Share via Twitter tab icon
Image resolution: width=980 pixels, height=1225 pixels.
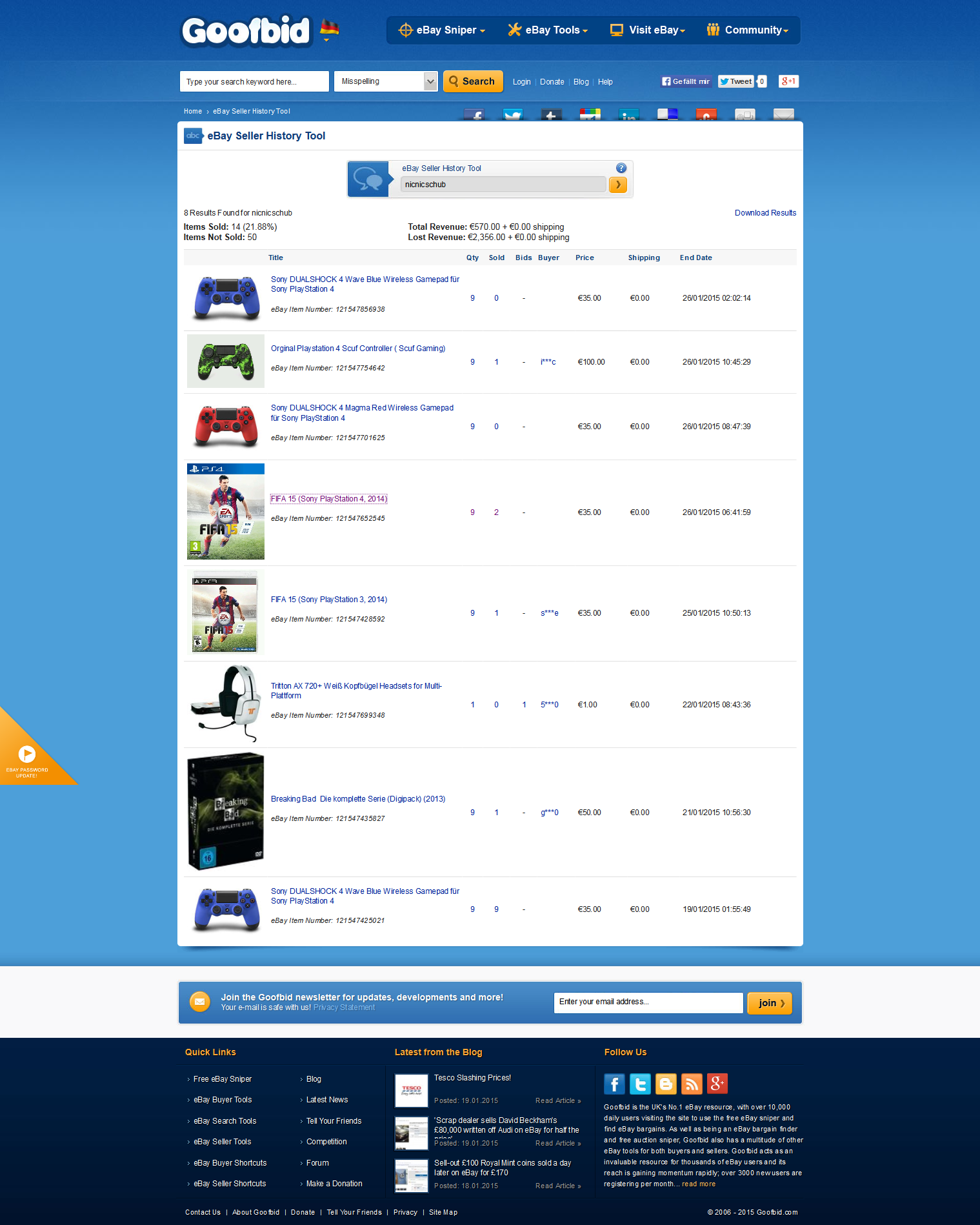(513, 115)
